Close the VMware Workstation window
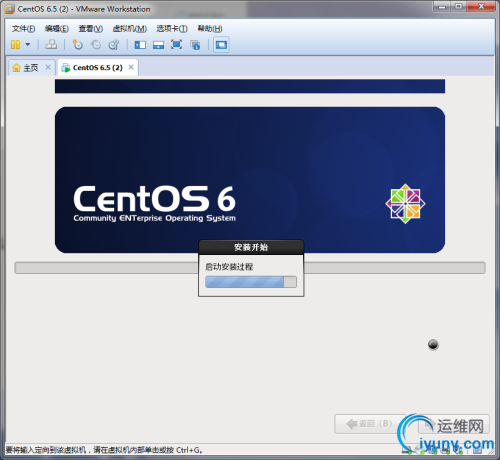The width and height of the screenshot is (500, 460). click(481, 7)
